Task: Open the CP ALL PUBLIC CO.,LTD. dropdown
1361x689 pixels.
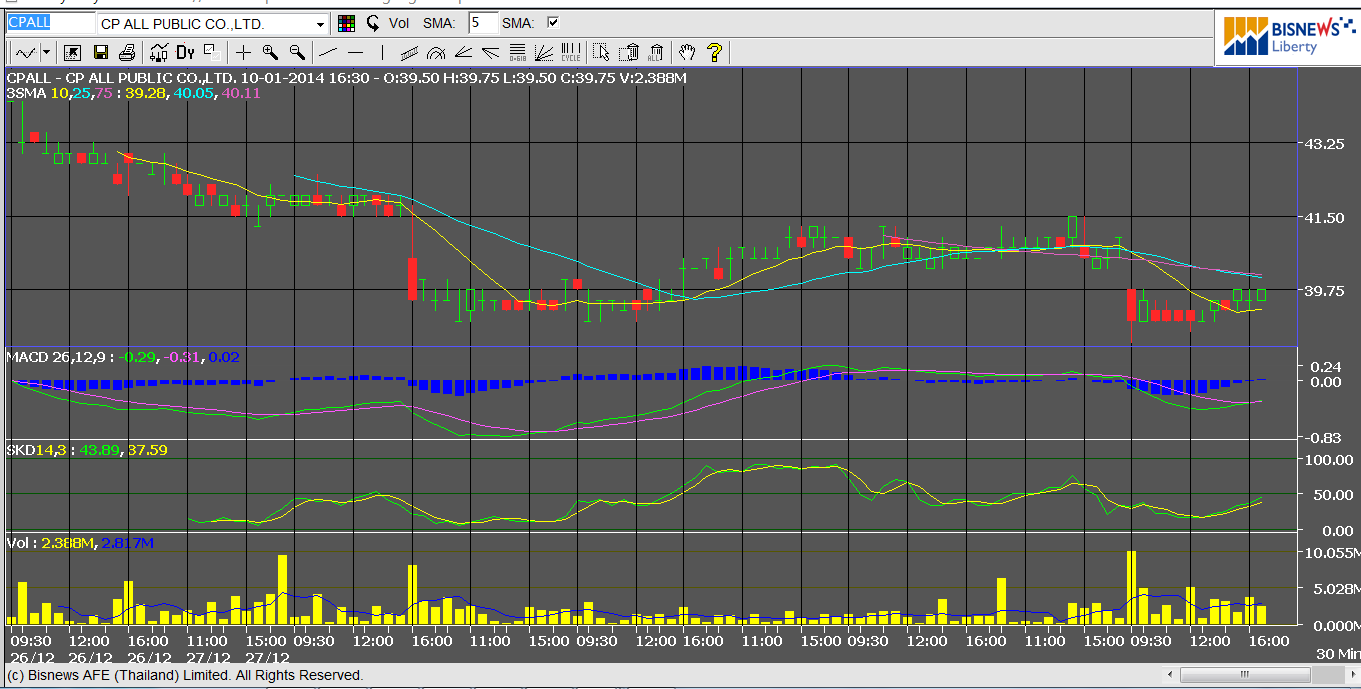Action: point(321,23)
